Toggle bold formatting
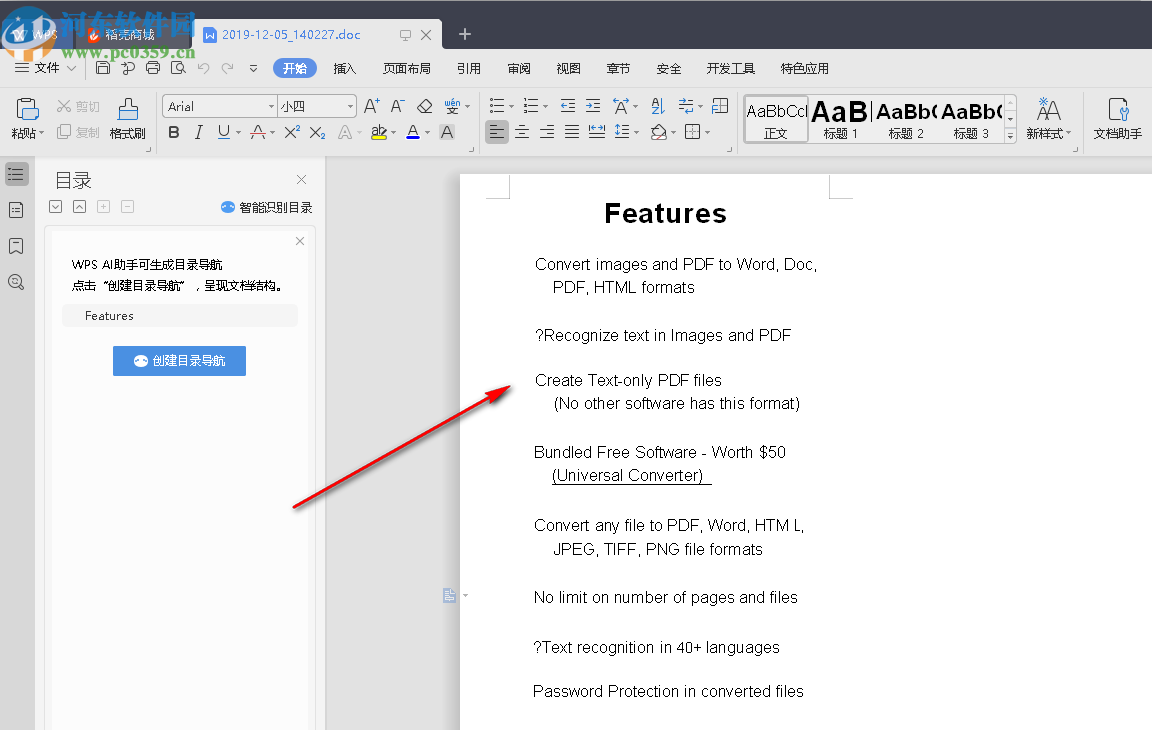1152x730 pixels. click(173, 132)
